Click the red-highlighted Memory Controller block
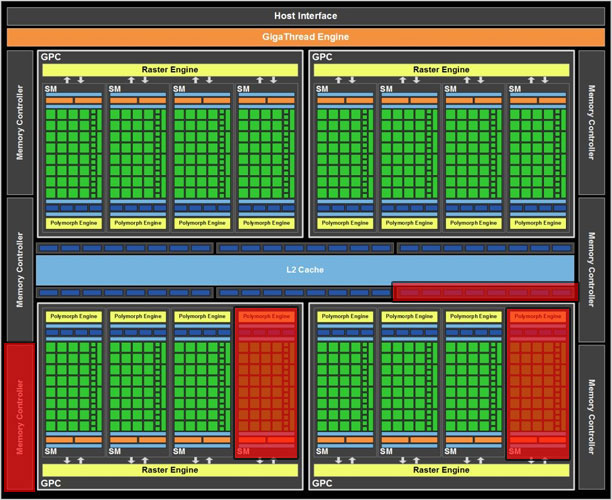The image size is (612, 500). [x=20, y=417]
